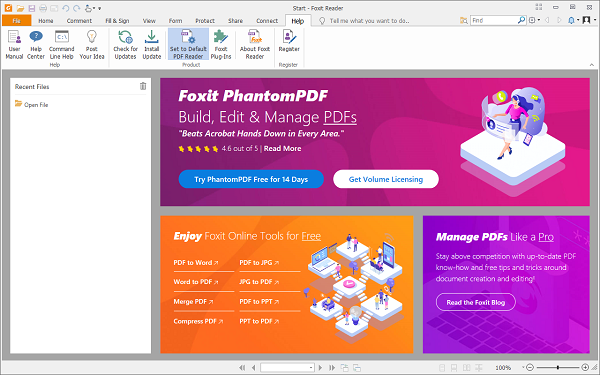Open Foxit Plug-Ins

point(221,45)
